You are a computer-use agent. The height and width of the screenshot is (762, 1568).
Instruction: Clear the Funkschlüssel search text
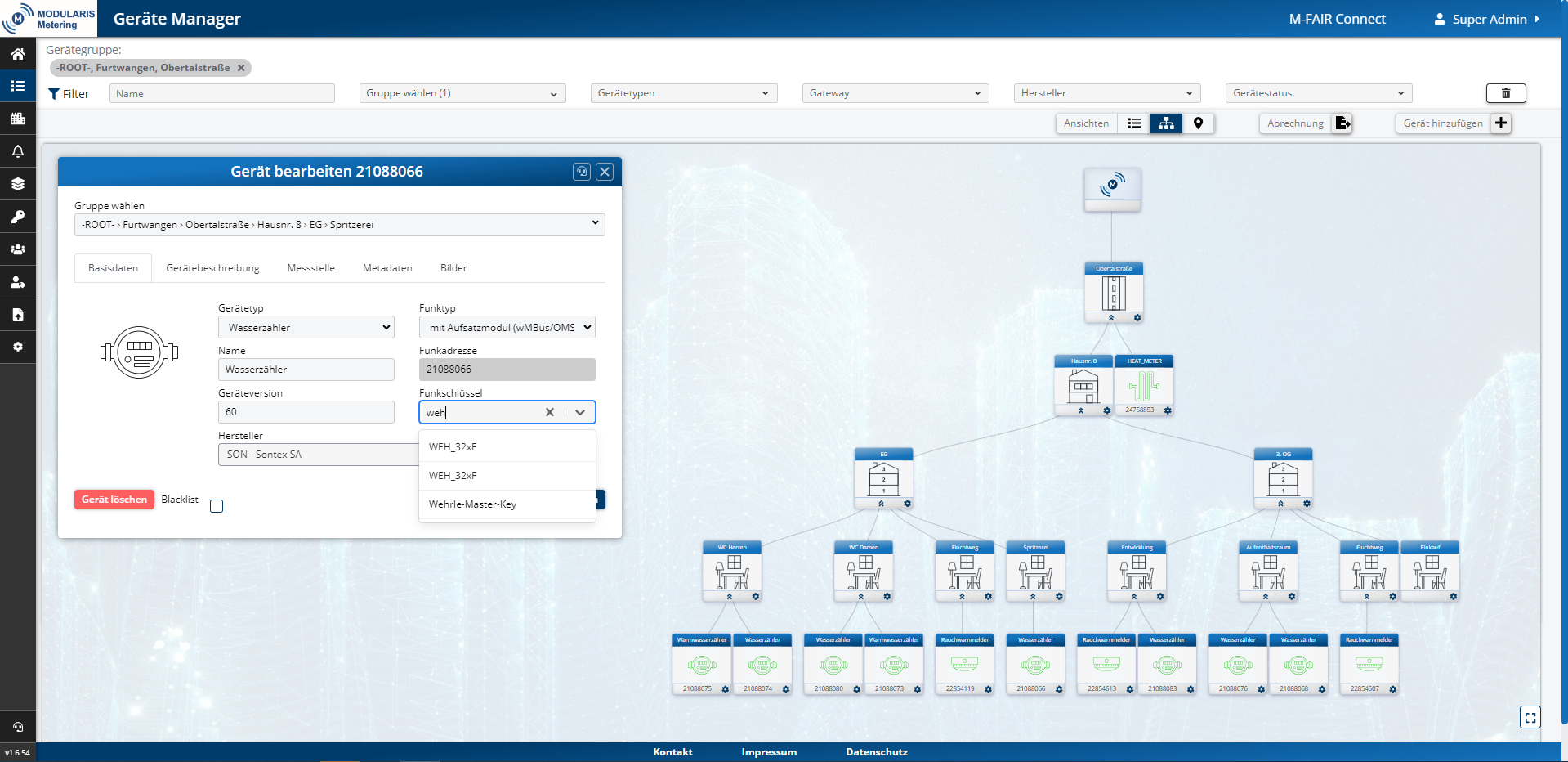coord(550,412)
